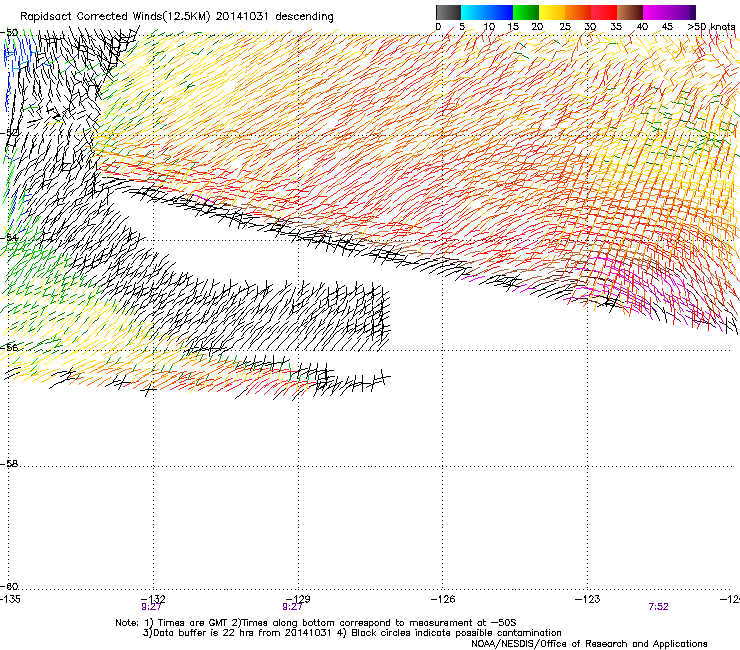Click the blue 10-15 knots legend swatch

500,12
